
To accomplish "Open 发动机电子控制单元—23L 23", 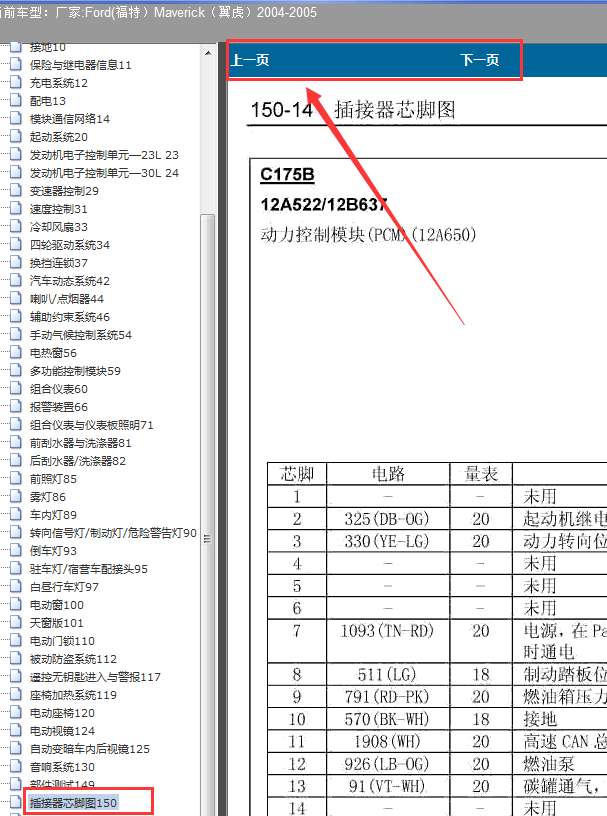I will tap(104, 155).
